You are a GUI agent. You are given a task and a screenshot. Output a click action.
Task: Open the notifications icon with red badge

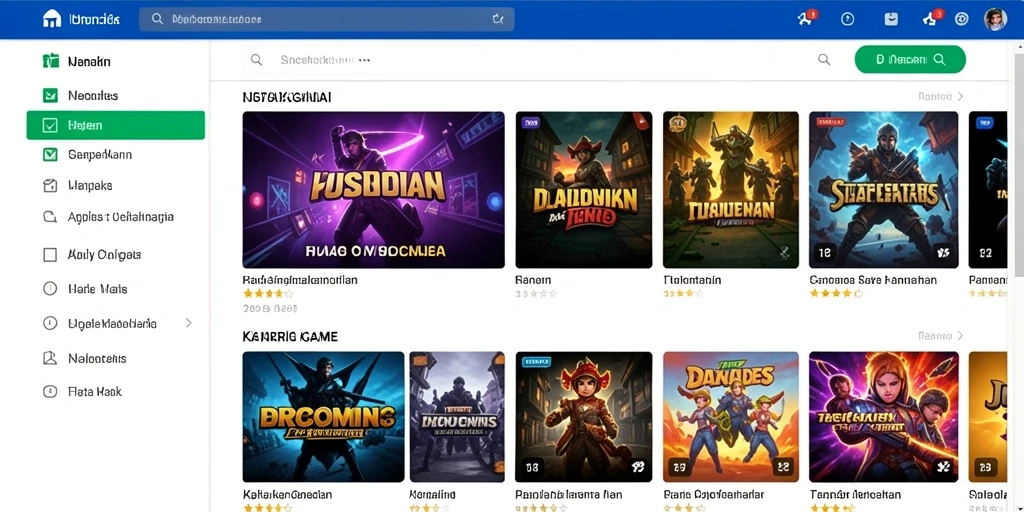[x=805, y=18]
